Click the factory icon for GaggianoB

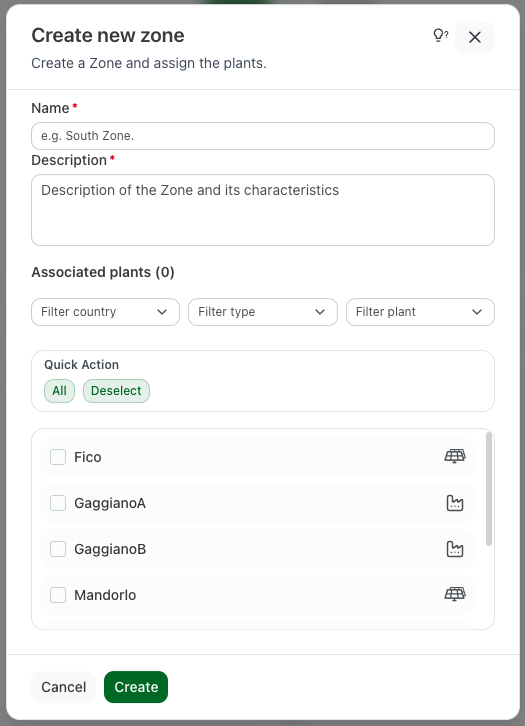455,549
